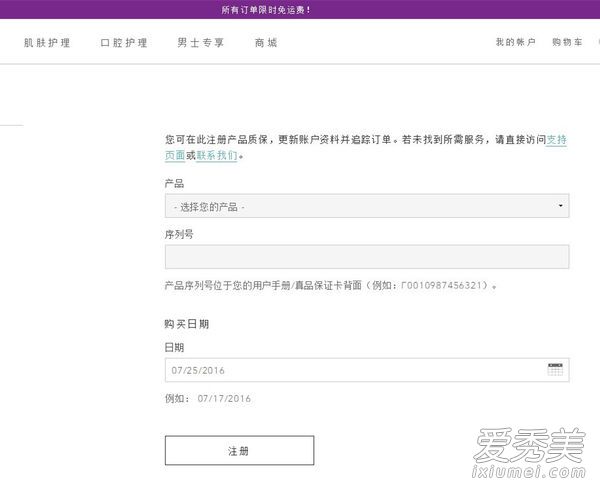Click the 购买日期 section heading
600x492 pixels.
[187, 324]
